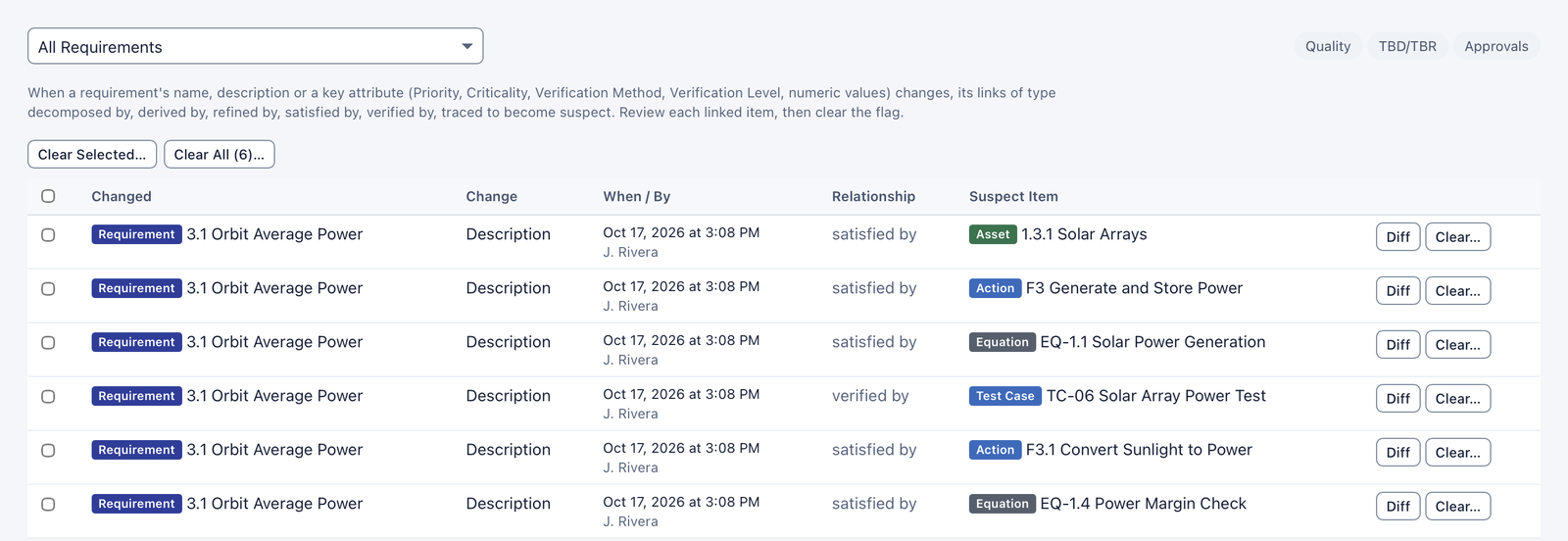Image resolution: width=1568 pixels, height=541 pixels.
Task: Click the Relationship column header
Action: pyautogui.click(x=873, y=196)
